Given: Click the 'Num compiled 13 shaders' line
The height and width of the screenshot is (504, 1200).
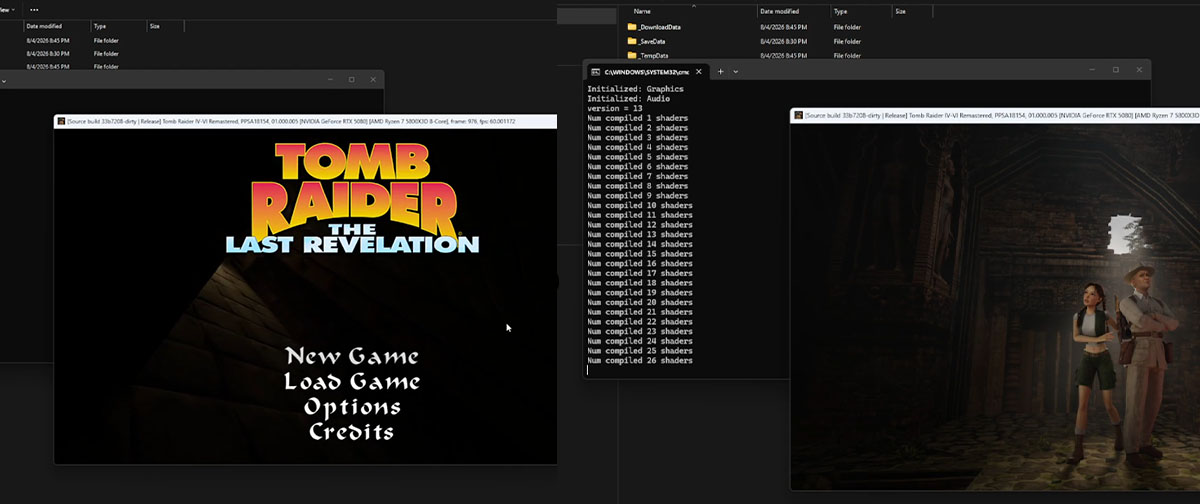Looking at the screenshot, I should pyautogui.click(x=640, y=234).
